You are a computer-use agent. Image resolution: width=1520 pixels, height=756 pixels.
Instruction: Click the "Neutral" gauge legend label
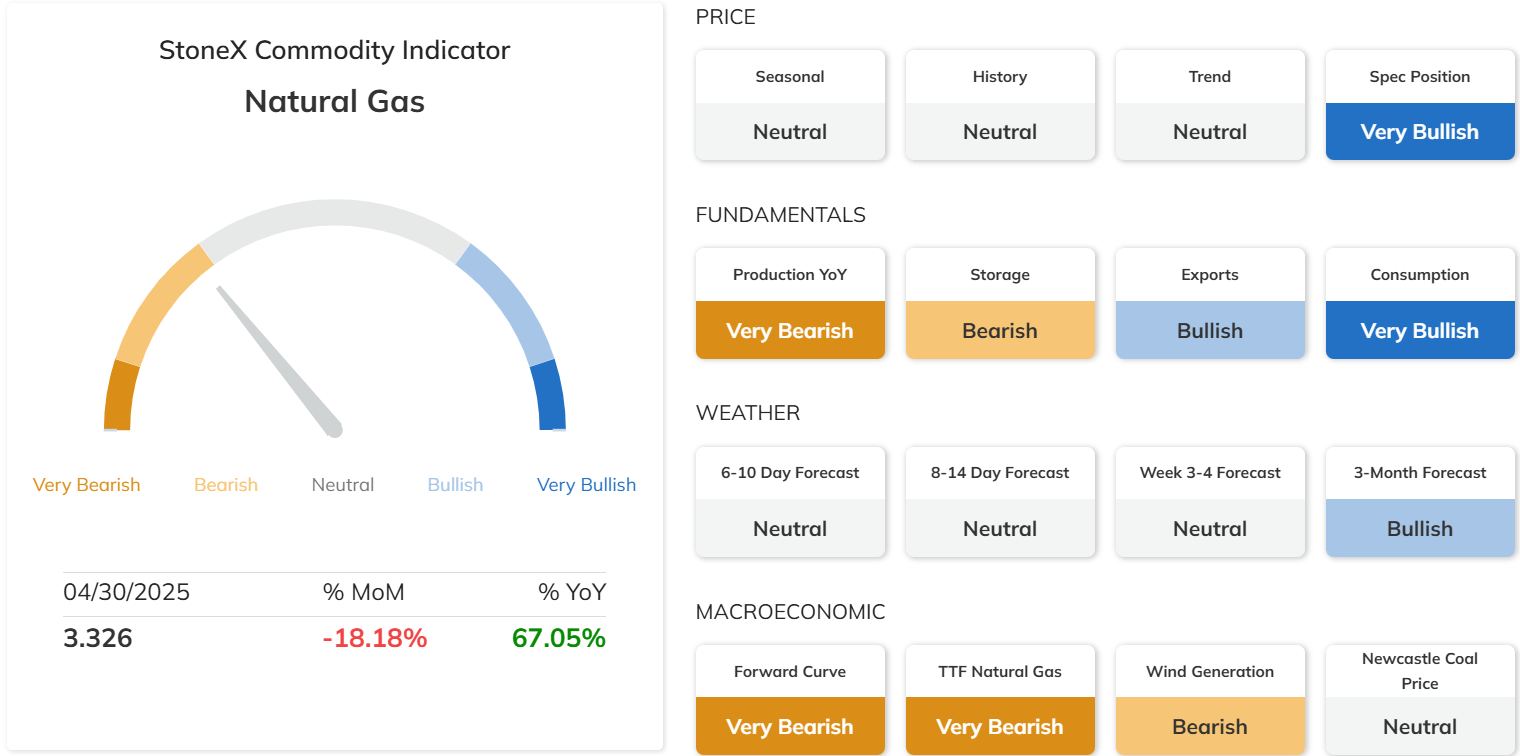click(343, 485)
